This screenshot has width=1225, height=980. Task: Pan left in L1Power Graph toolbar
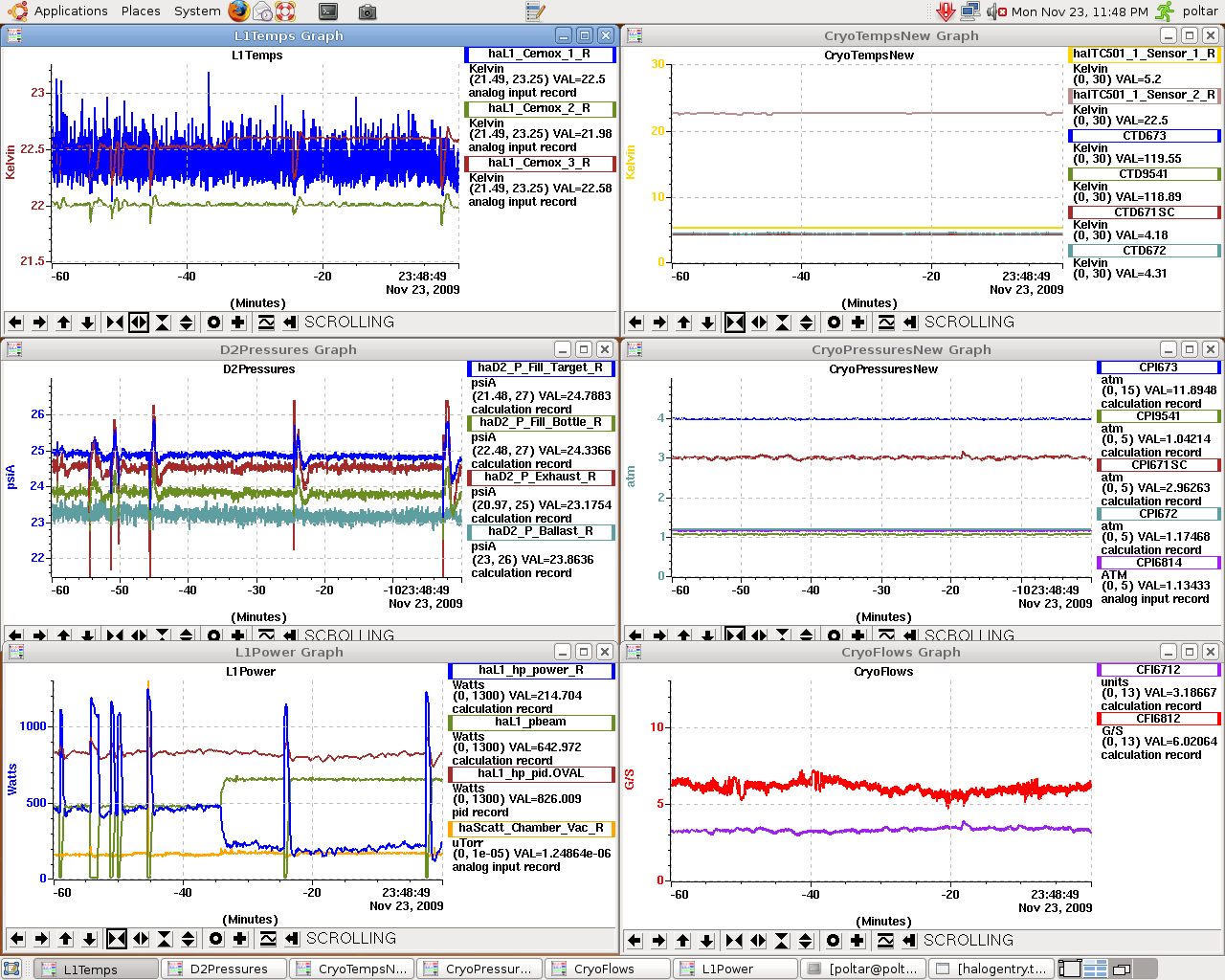pyautogui.click(x=17, y=939)
